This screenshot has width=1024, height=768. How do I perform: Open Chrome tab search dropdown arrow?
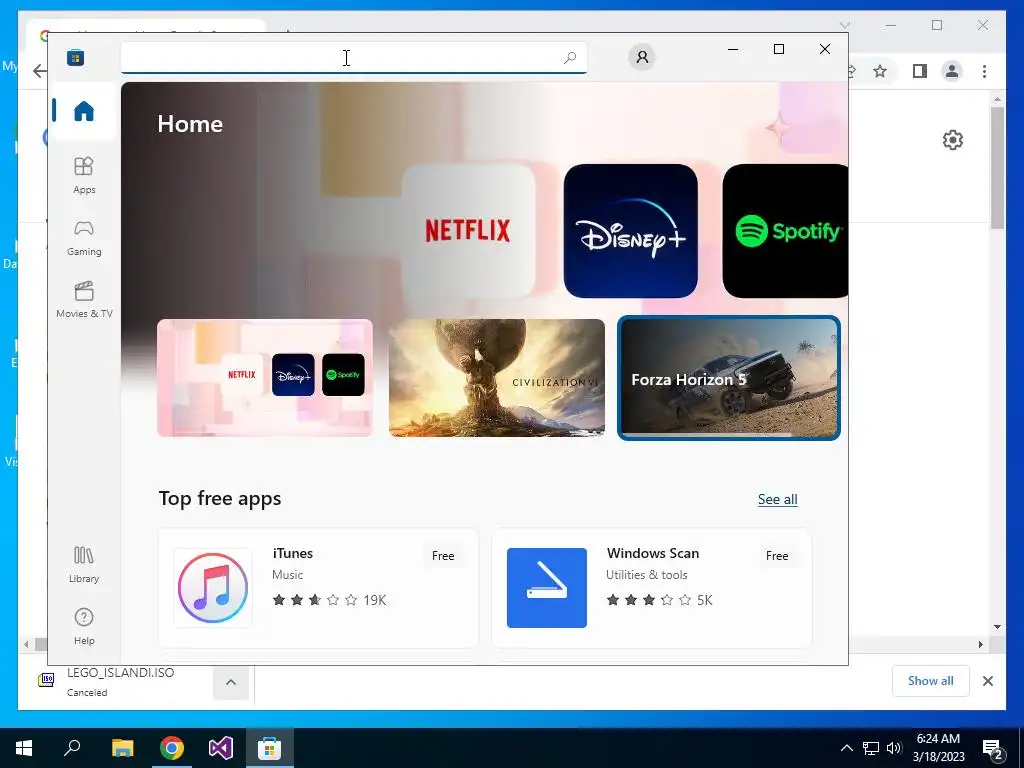(845, 25)
